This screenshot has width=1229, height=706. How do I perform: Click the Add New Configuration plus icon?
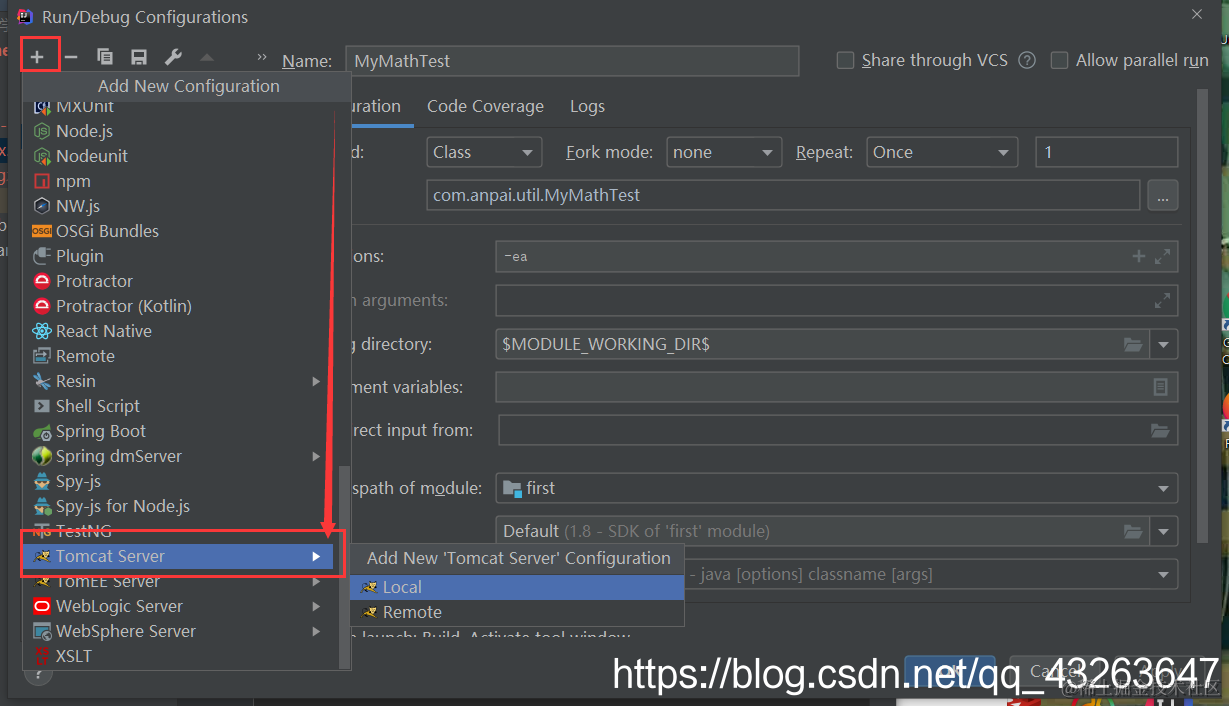tap(37, 57)
